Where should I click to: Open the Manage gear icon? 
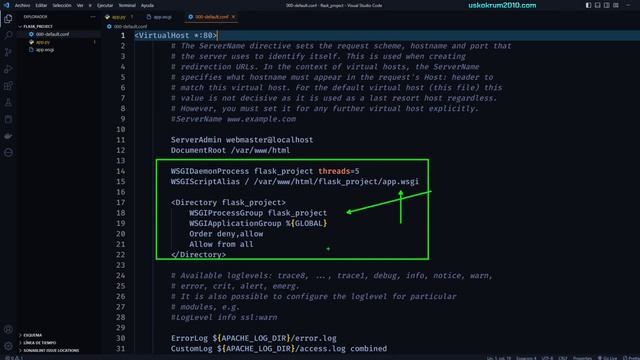coord(8,346)
